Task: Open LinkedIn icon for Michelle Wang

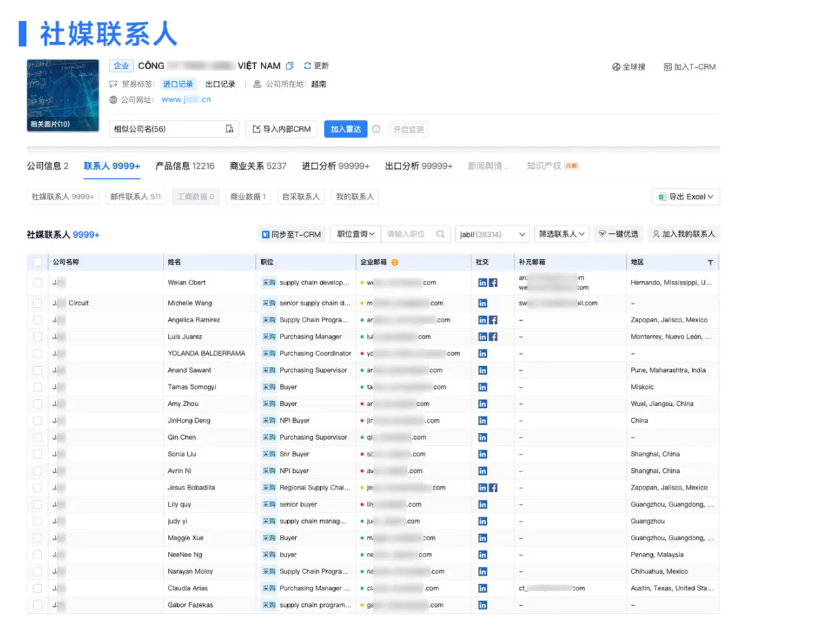Action: [x=482, y=303]
